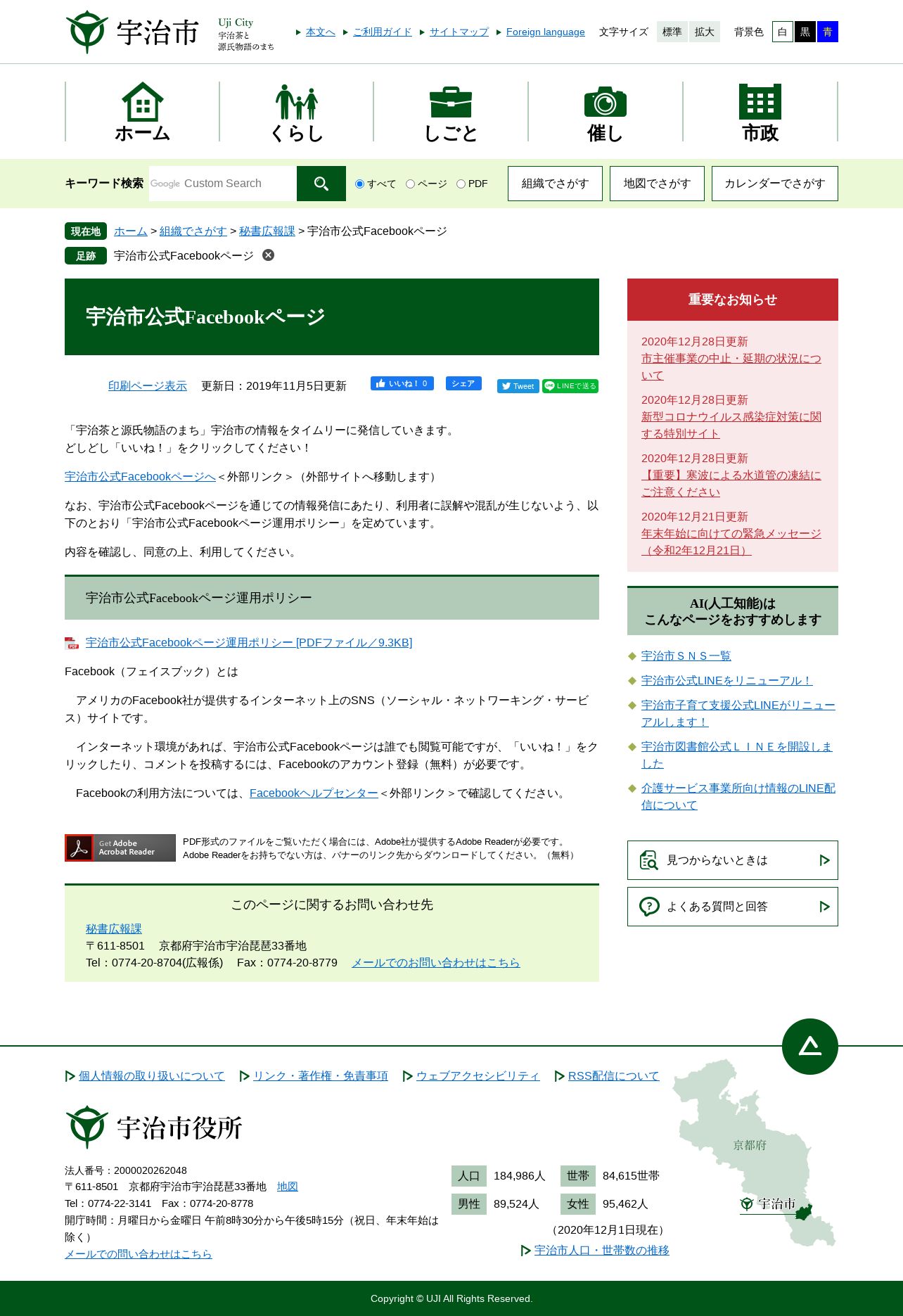Screen dimensions: 903x1316
Task: Click ホーム breadcrumb link
Action: click(131, 231)
